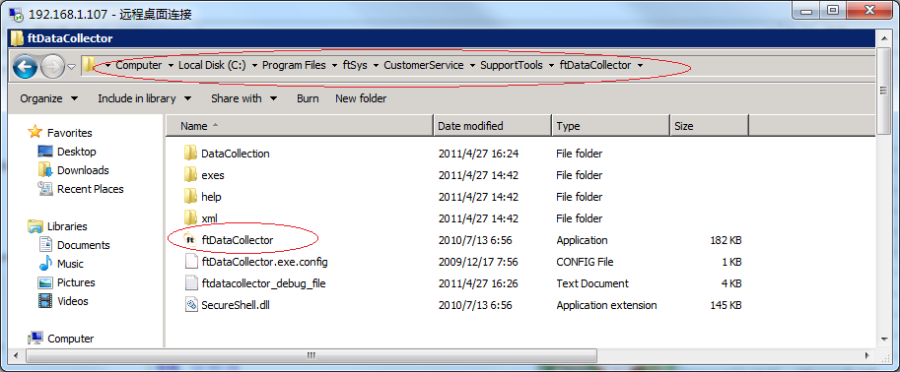Image resolution: width=900 pixels, height=372 pixels.
Task: Expand dropdown arrow after ftDataCollector breadcrumb
Action: click(x=639, y=65)
